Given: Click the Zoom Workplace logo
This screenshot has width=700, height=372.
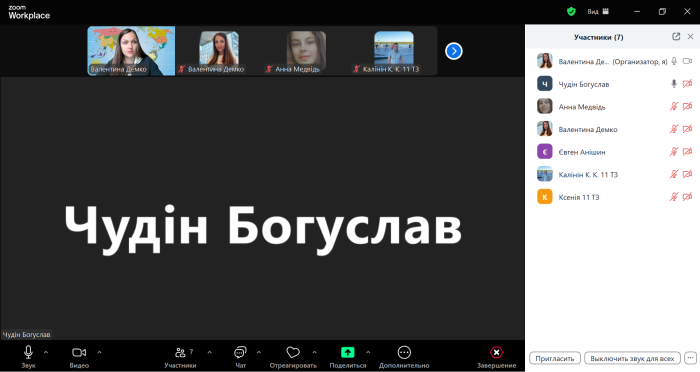Looking at the screenshot, I should coord(29,13).
